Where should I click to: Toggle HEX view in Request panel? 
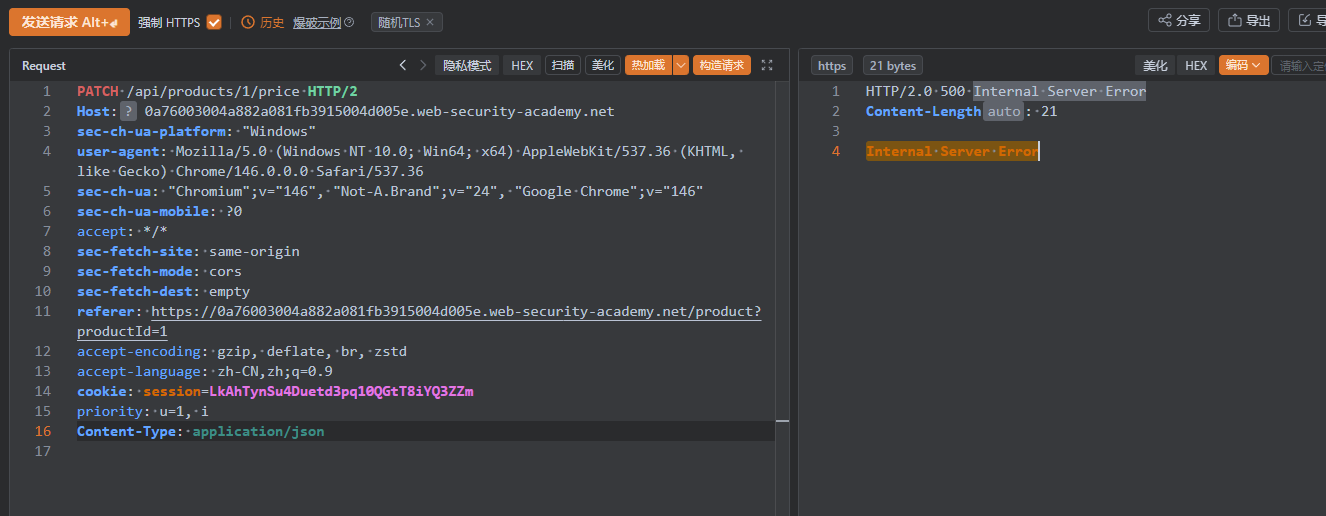point(522,65)
